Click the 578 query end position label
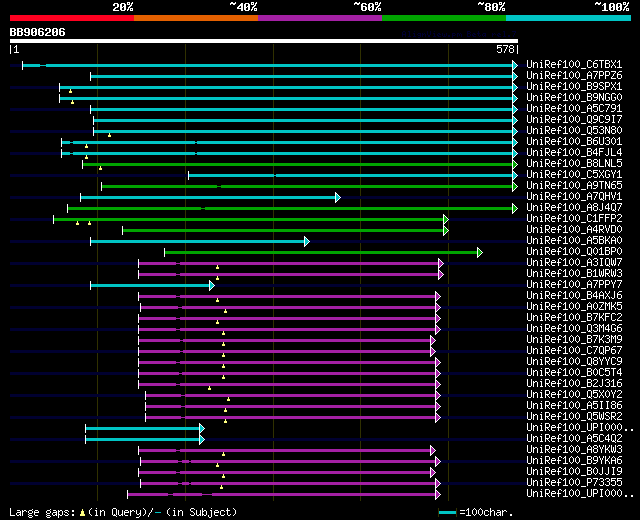This screenshot has width=640, height=520. pyautogui.click(x=505, y=49)
